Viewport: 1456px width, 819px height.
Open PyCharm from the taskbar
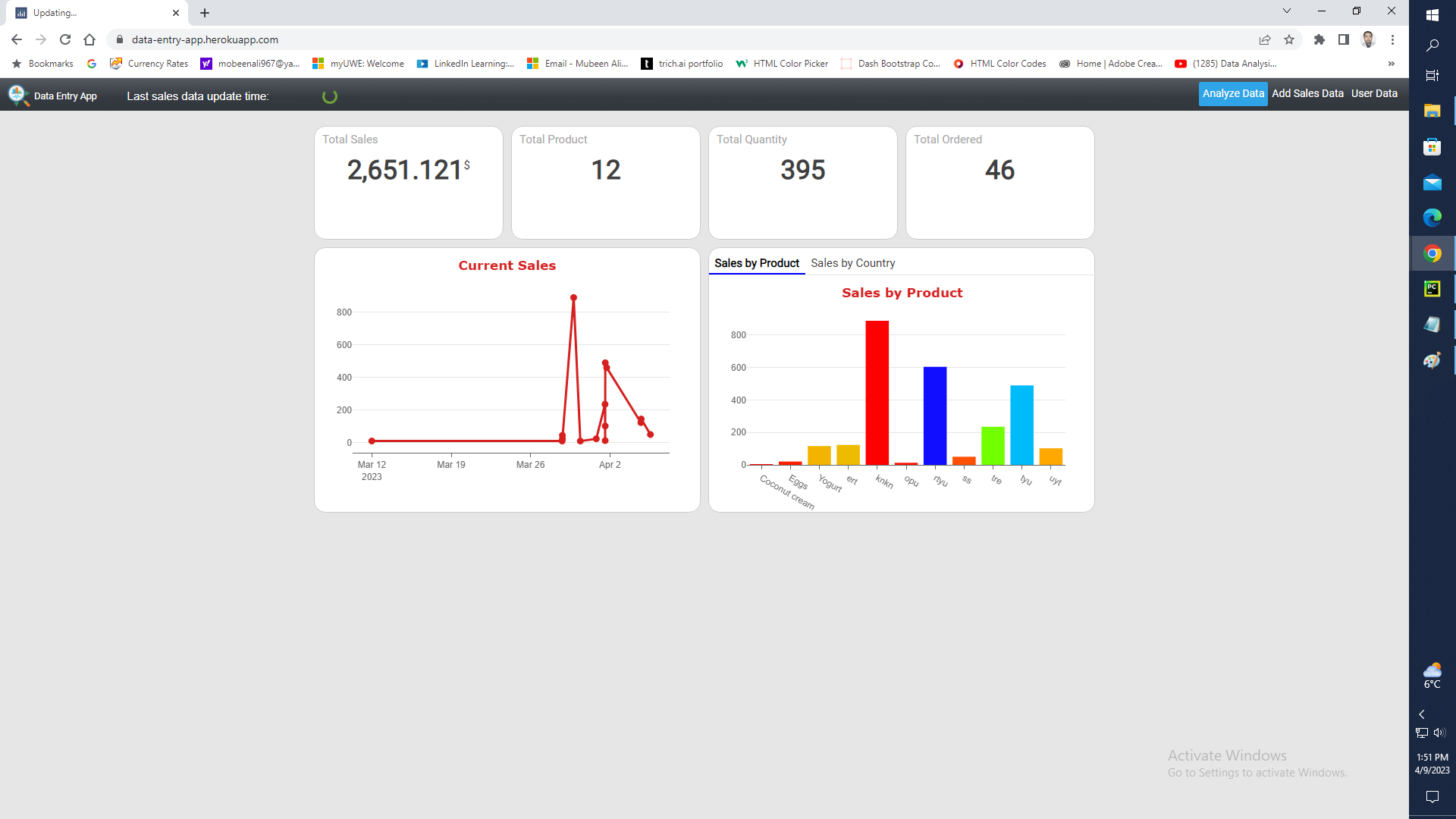click(1432, 289)
